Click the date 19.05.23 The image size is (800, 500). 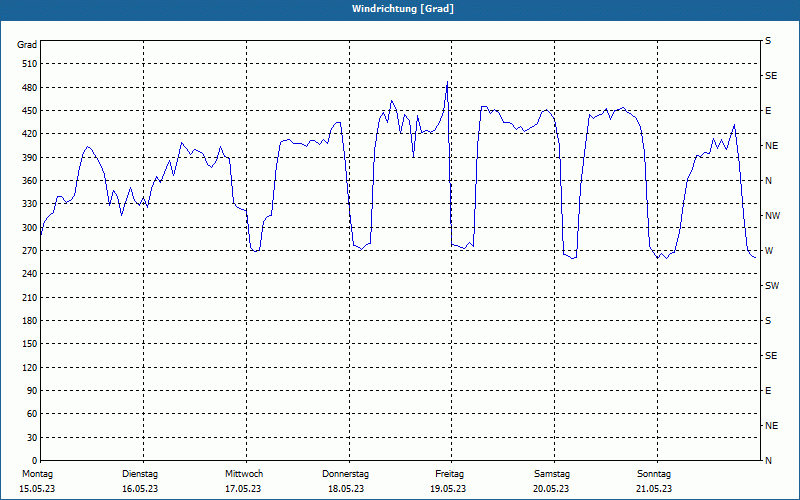448,489
